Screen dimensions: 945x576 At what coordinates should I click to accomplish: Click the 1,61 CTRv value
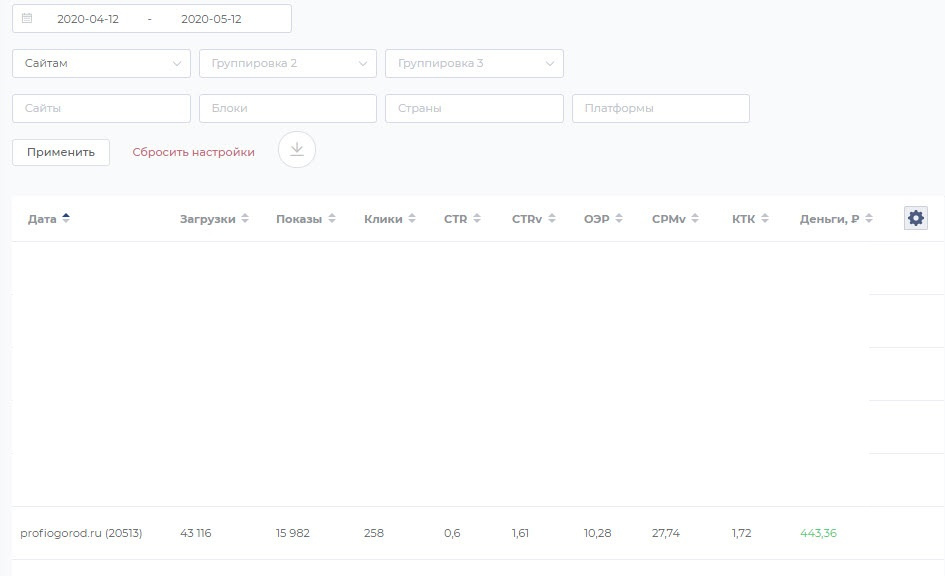520,533
